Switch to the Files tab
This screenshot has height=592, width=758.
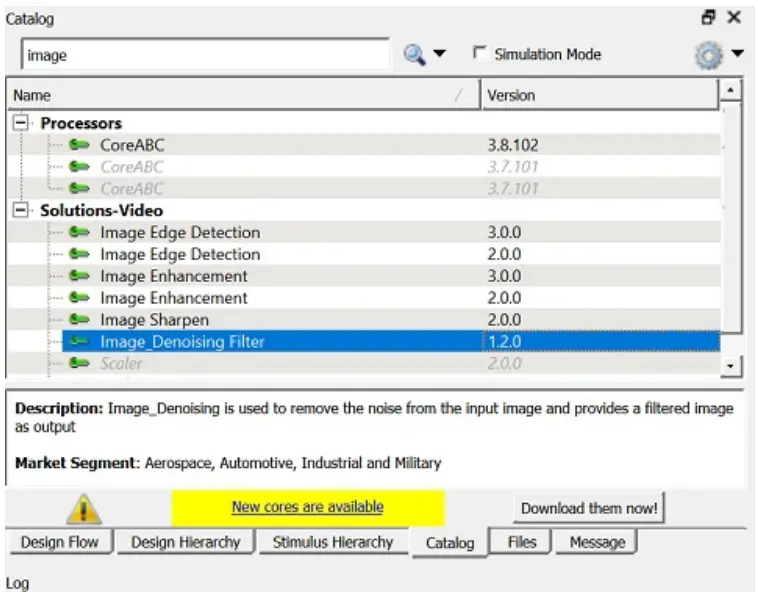[521, 542]
